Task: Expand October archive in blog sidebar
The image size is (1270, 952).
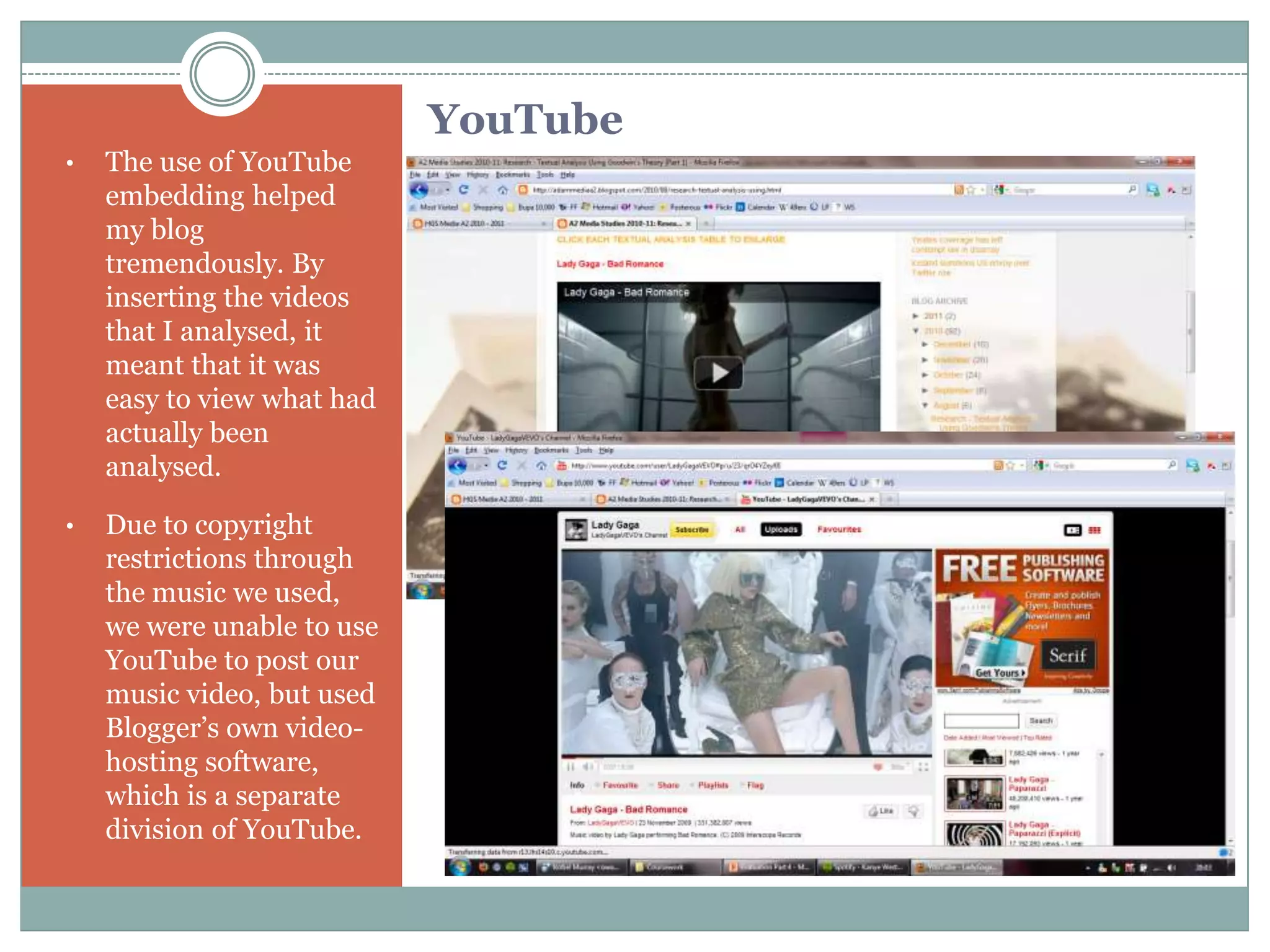Action: tap(925, 375)
